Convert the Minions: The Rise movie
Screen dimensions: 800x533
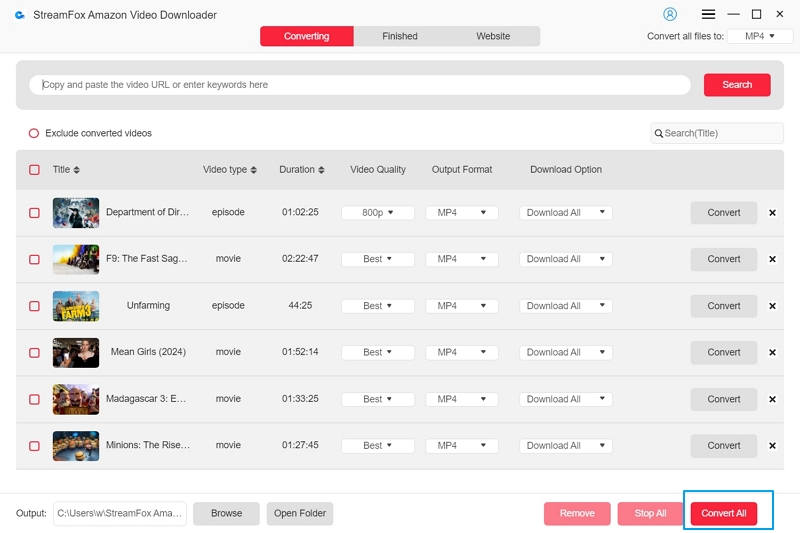click(723, 446)
